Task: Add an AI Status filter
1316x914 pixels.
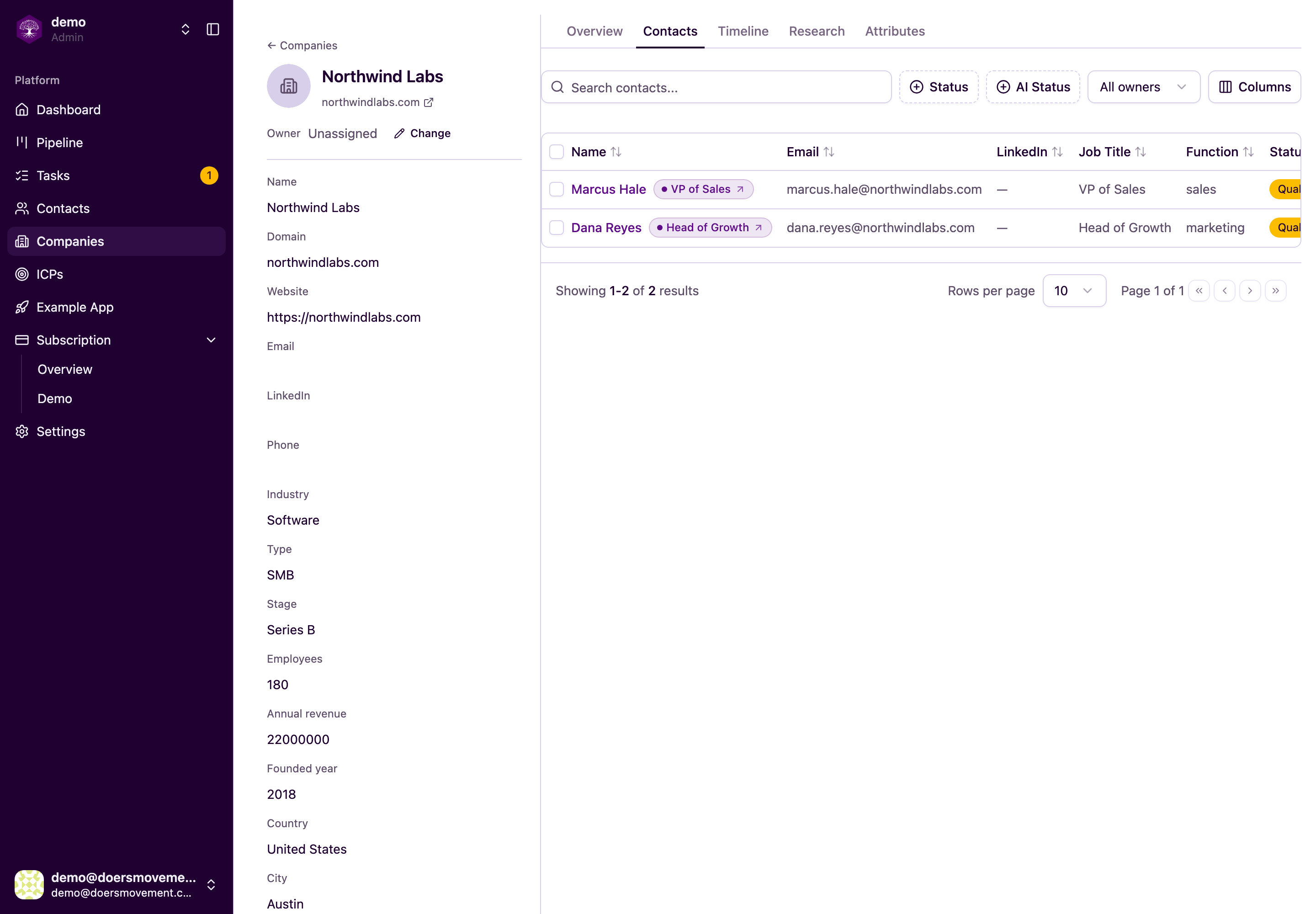Action: (x=1033, y=87)
